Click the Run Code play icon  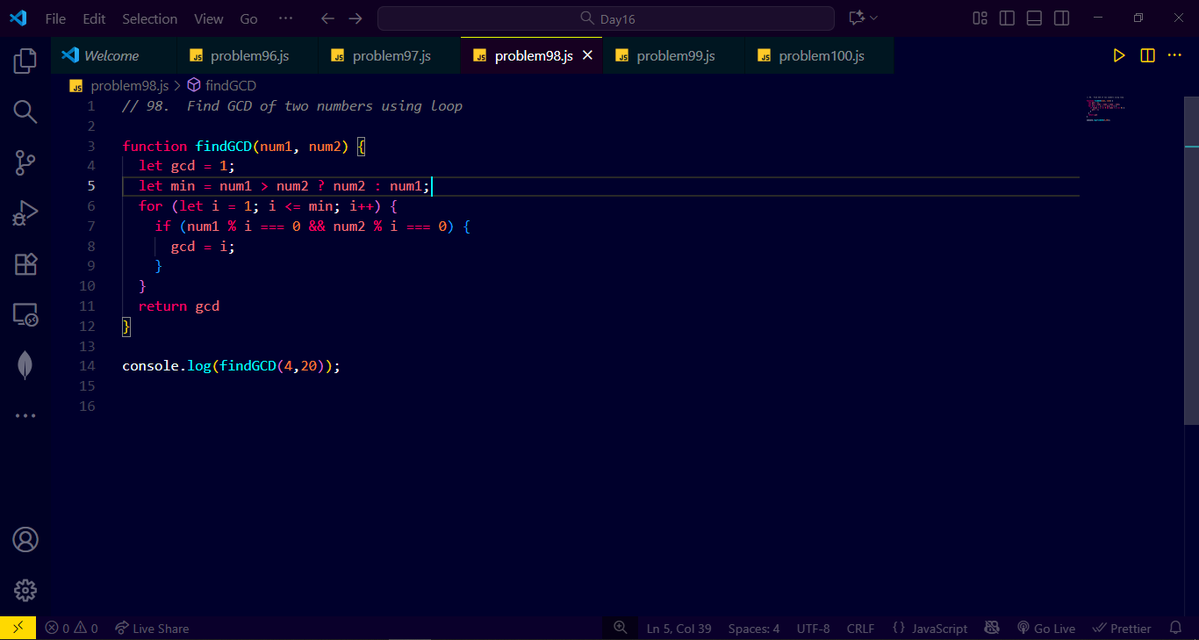[x=1119, y=56]
